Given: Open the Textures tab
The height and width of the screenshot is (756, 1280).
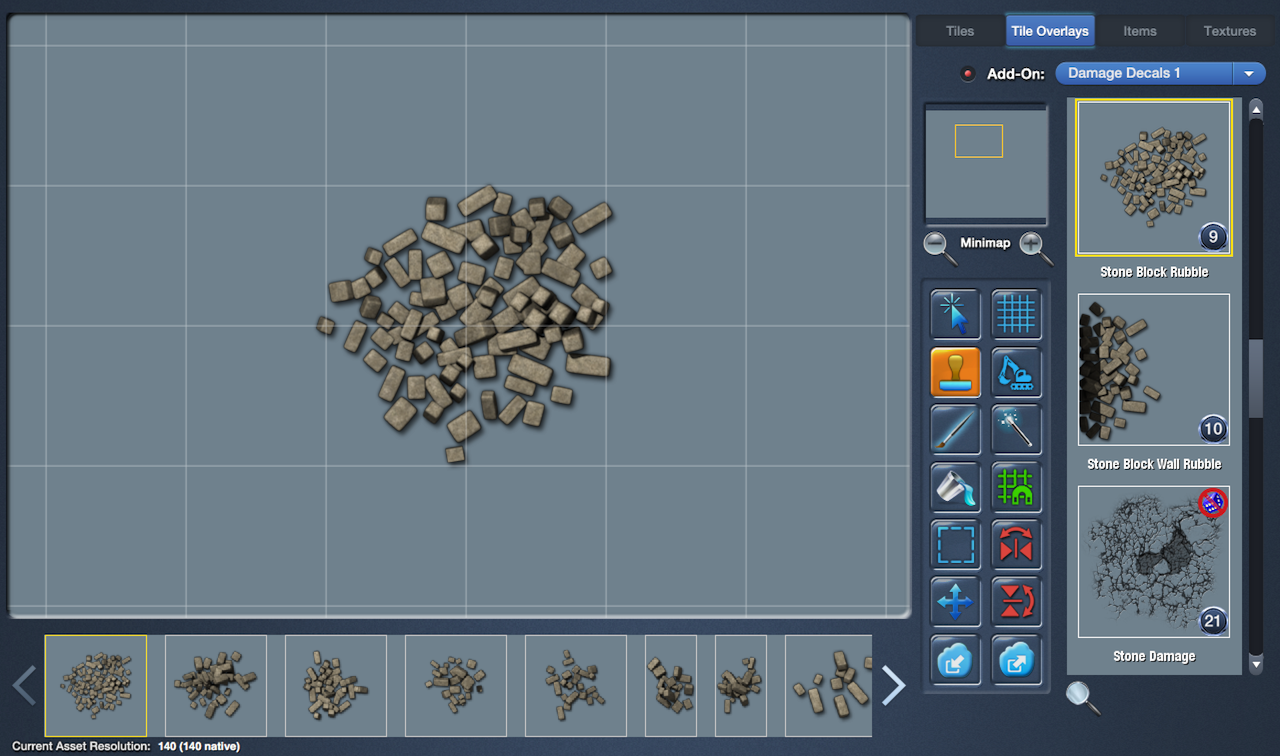Looking at the screenshot, I should click(1229, 31).
